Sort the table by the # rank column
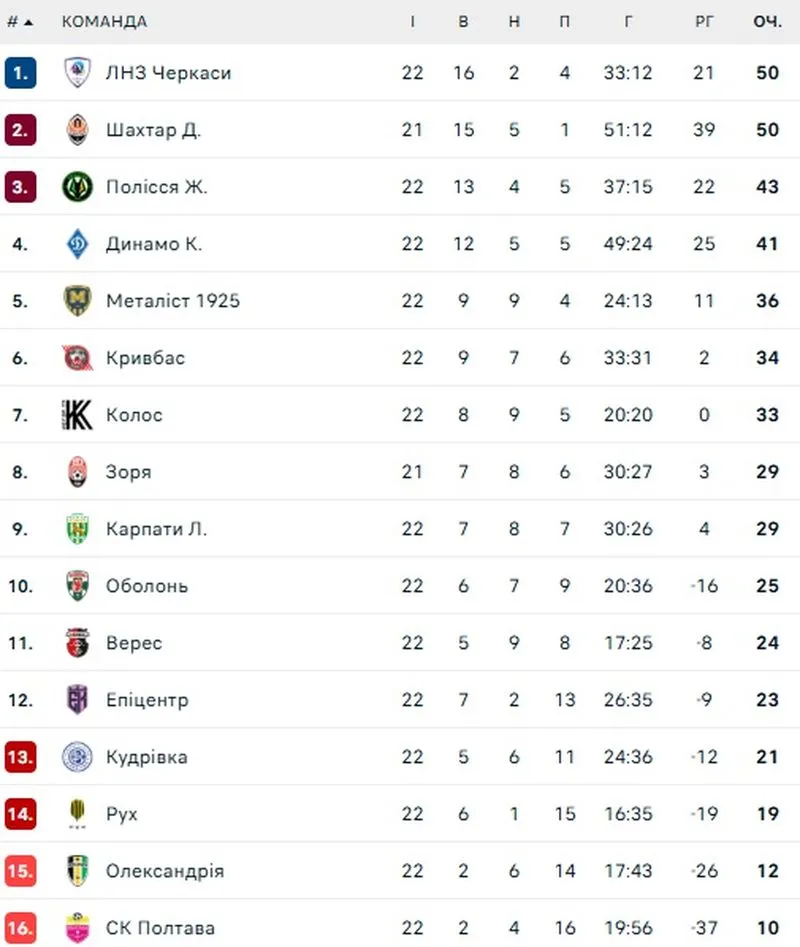This screenshot has height=947, width=800. click(19, 22)
